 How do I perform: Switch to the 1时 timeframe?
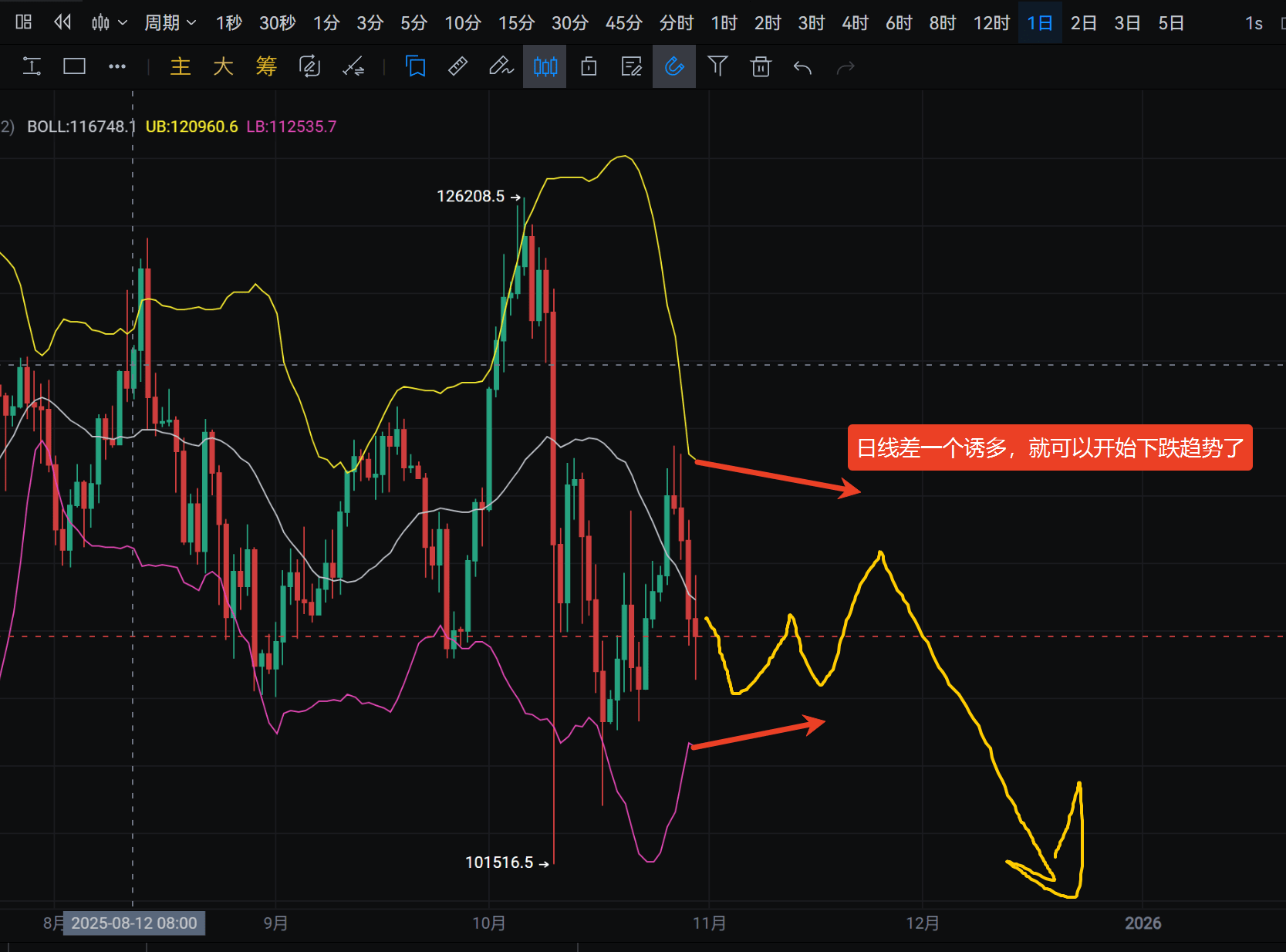tap(724, 23)
